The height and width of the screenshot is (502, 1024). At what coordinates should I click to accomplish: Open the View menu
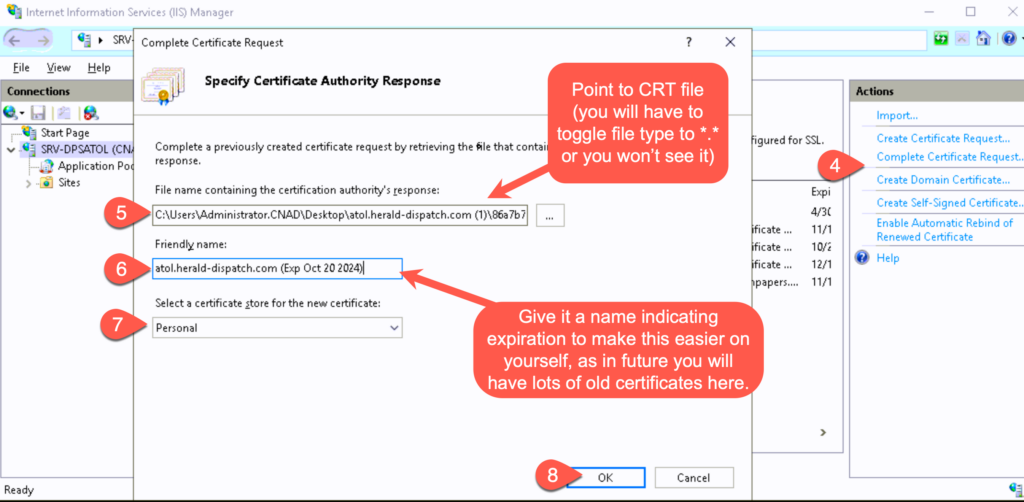(x=58, y=67)
